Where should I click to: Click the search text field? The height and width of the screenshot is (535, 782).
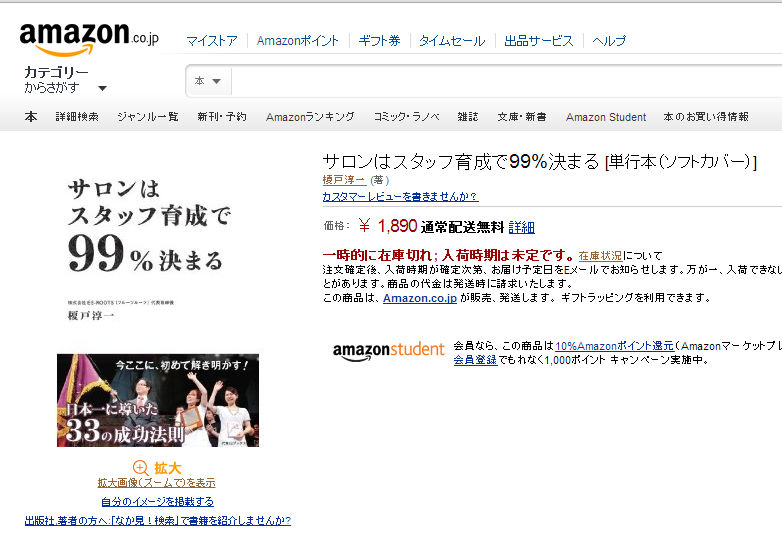(x=507, y=81)
